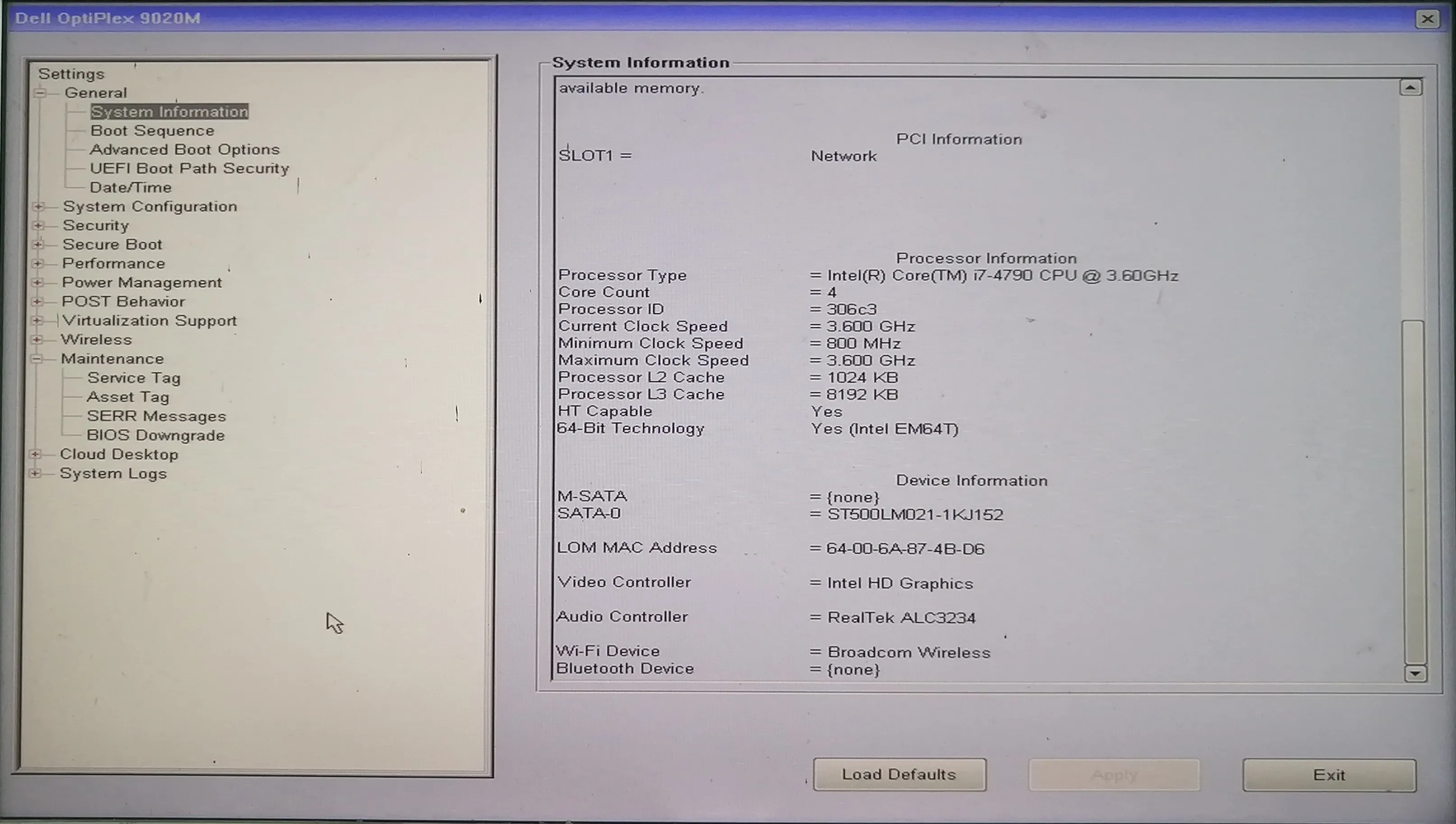Collapse the General tree node

click(x=40, y=93)
